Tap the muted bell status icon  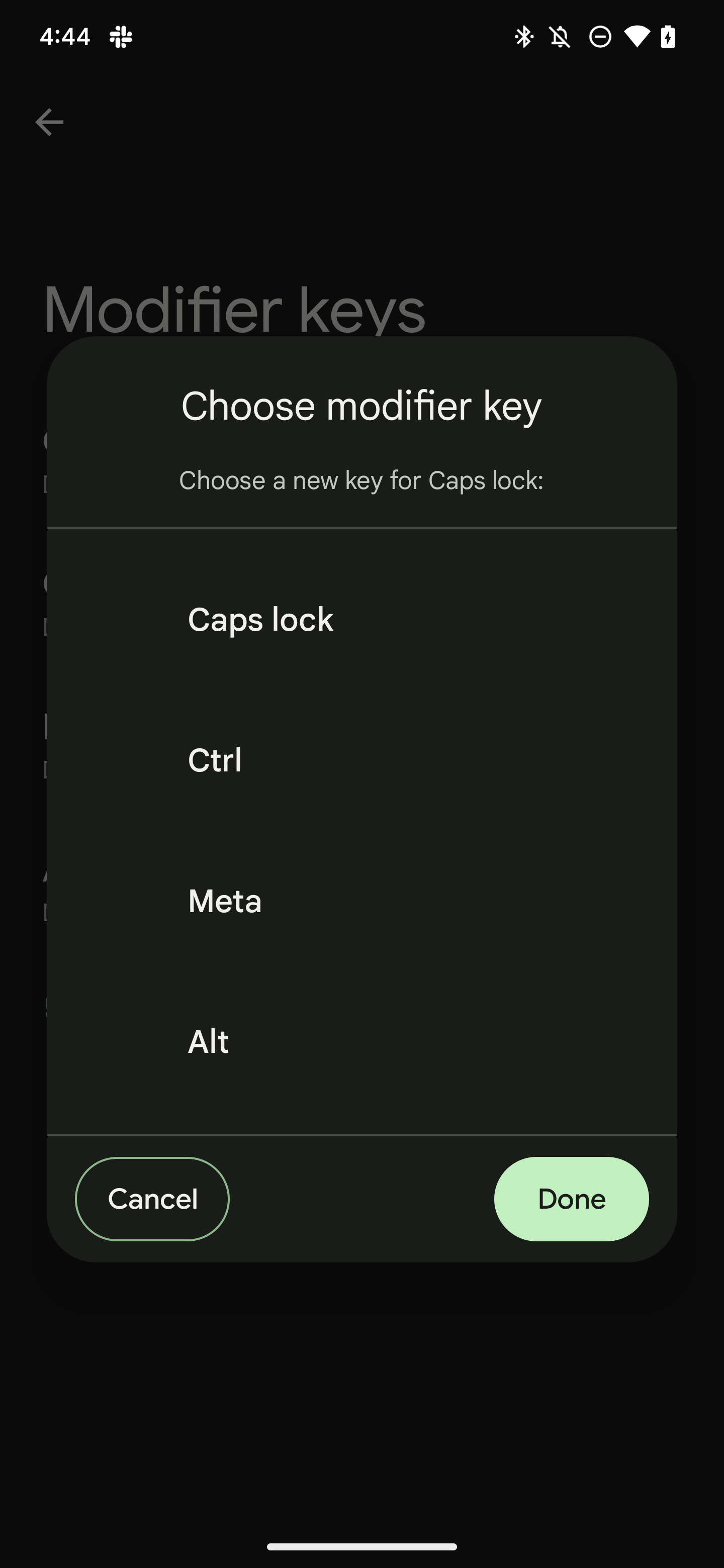[x=560, y=37]
